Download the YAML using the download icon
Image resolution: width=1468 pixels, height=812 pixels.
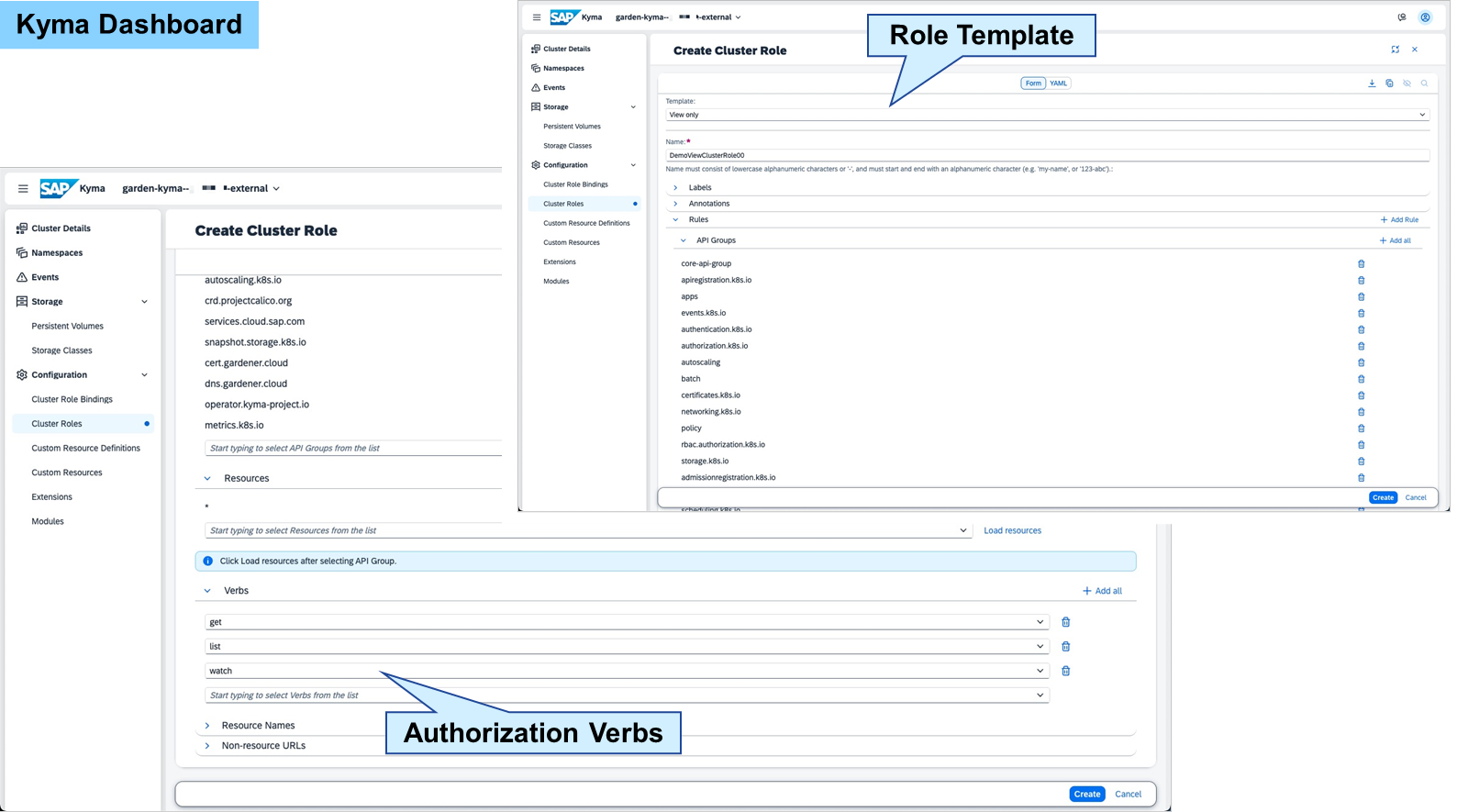point(1373,83)
